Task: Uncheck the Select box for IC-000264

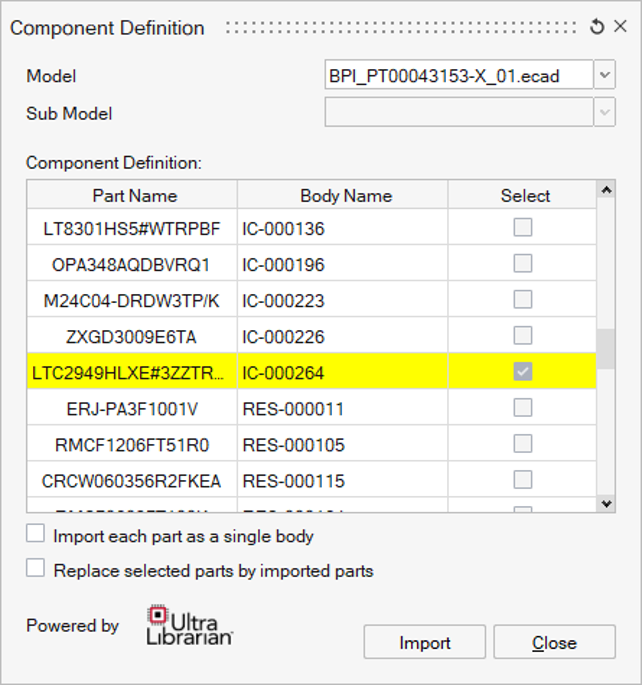Action: tap(523, 372)
